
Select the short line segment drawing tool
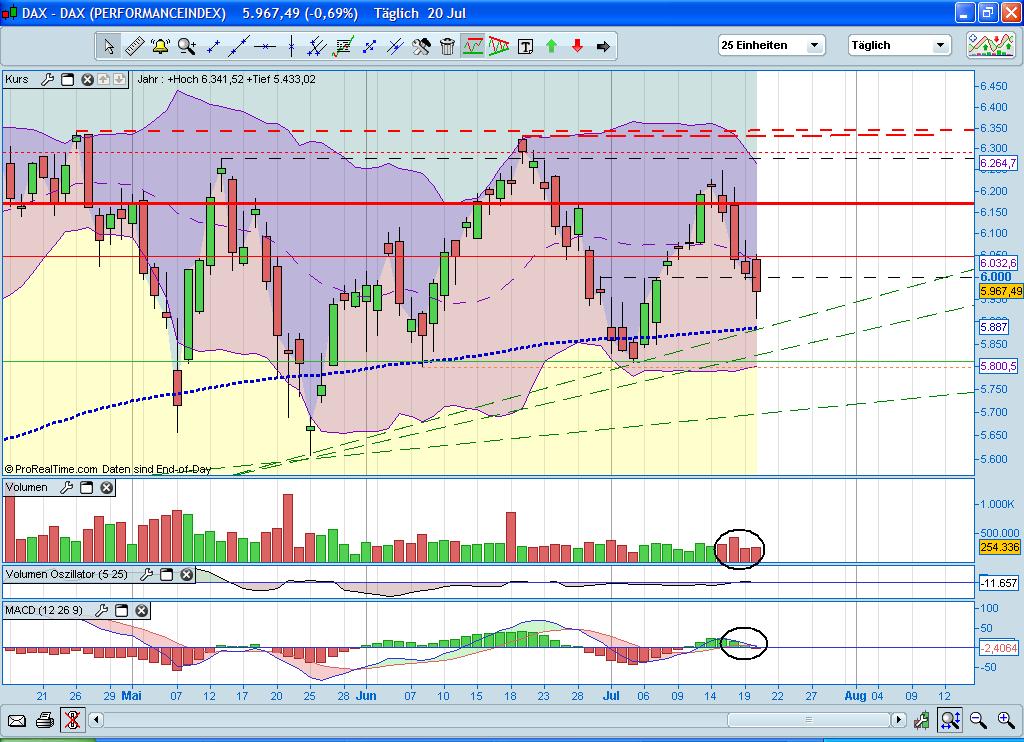tap(213, 46)
